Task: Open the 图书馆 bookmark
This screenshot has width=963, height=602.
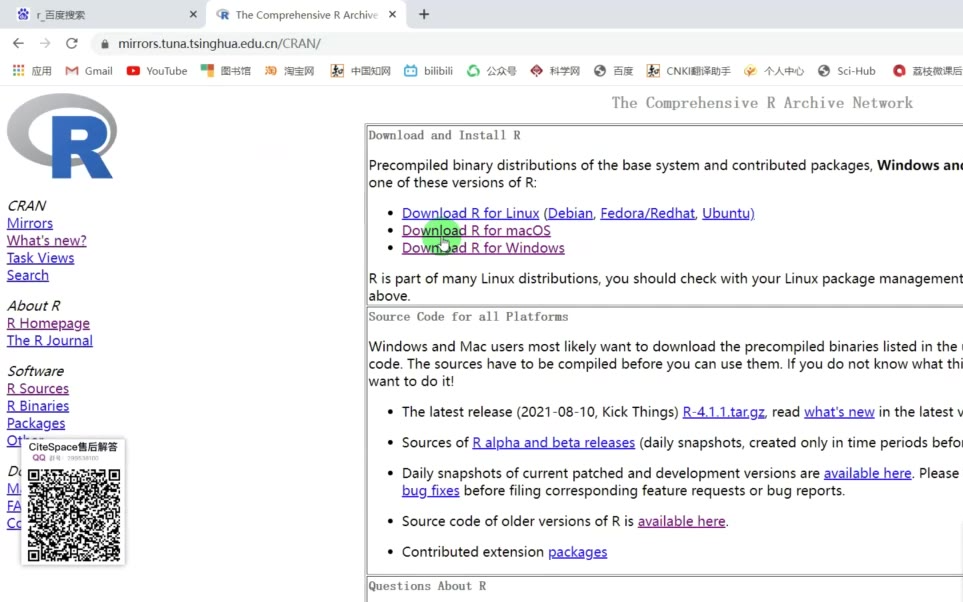Action: tap(226, 71)
